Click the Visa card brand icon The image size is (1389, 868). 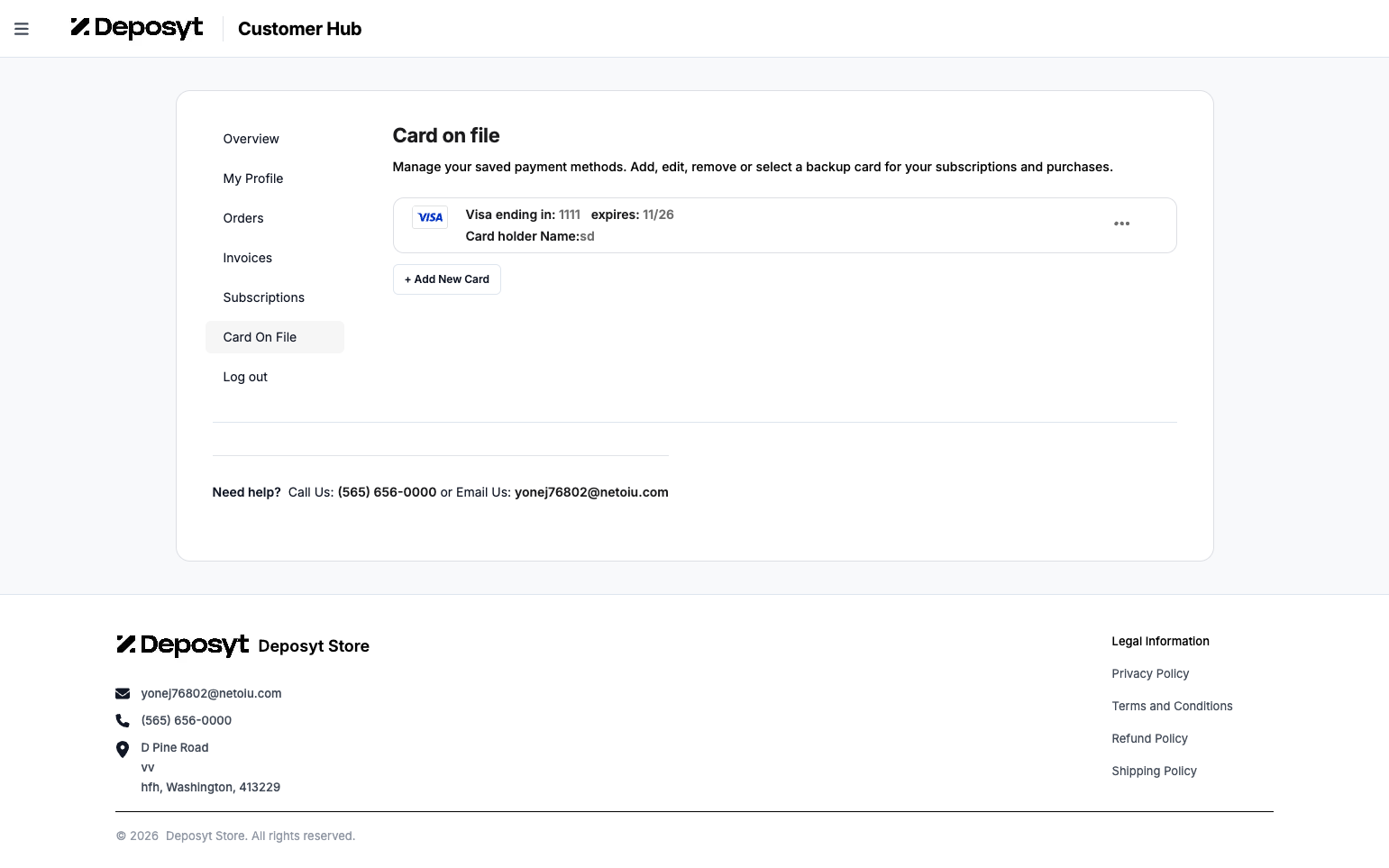coord(430,217)
